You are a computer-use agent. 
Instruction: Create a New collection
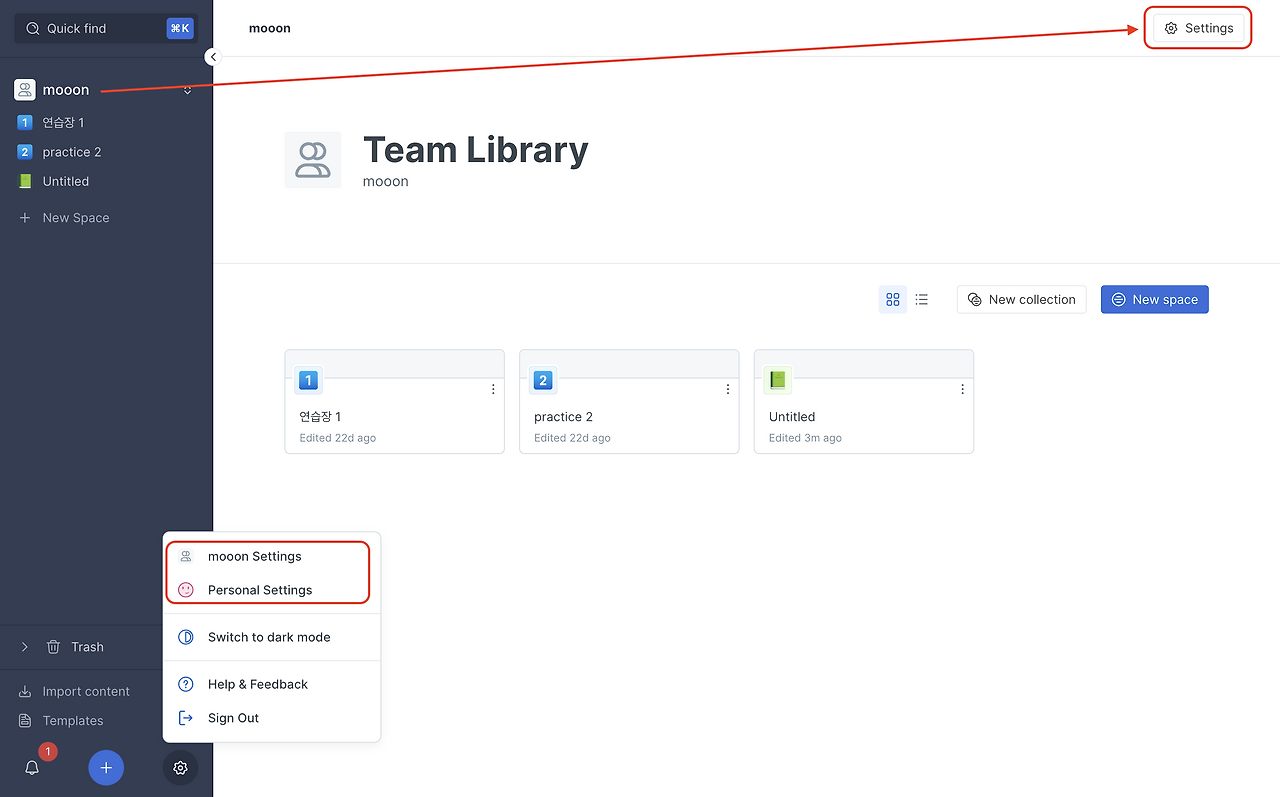click(x=1021, y=299)
